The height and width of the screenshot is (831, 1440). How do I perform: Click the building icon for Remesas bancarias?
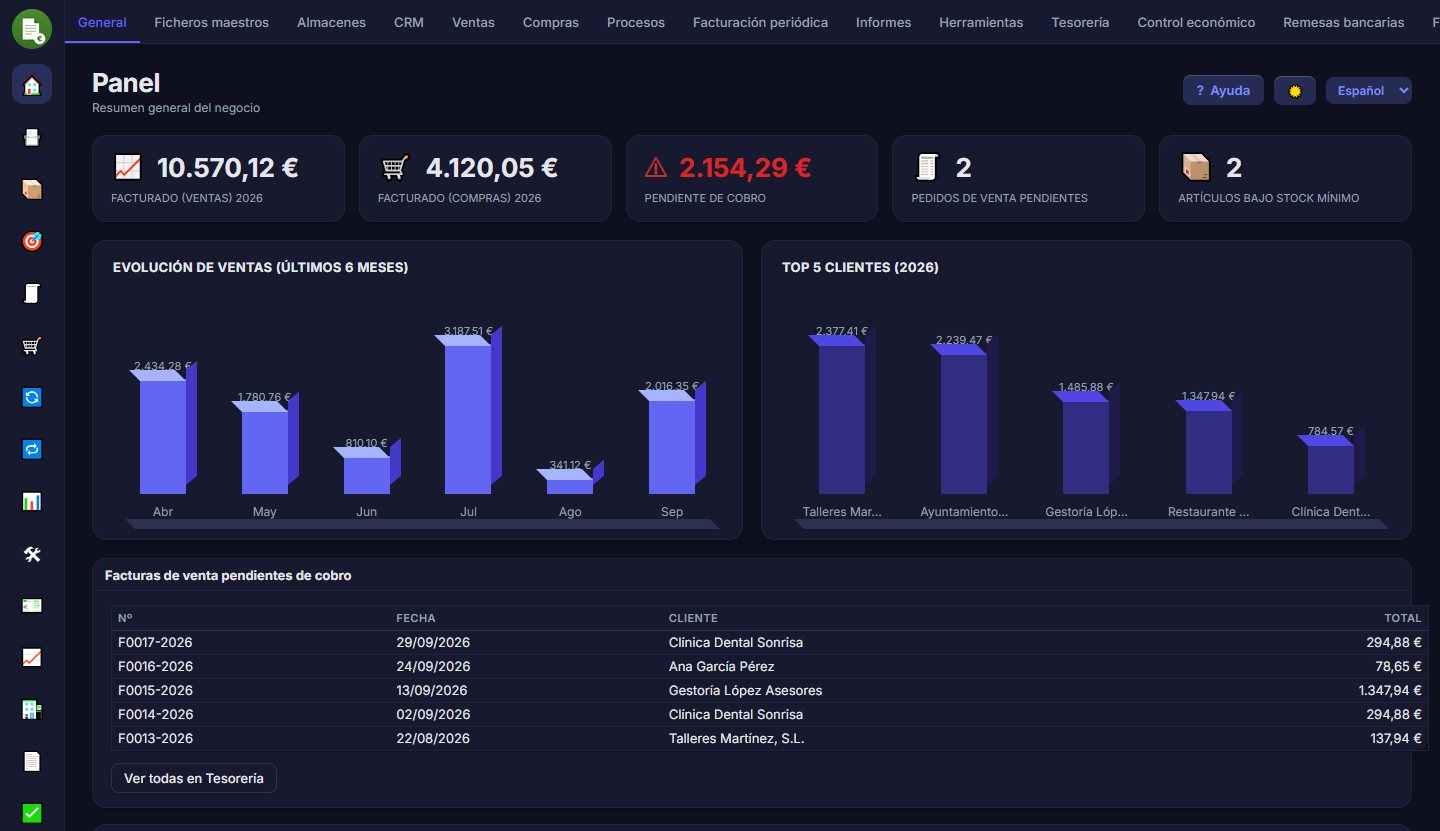(32, 709)
